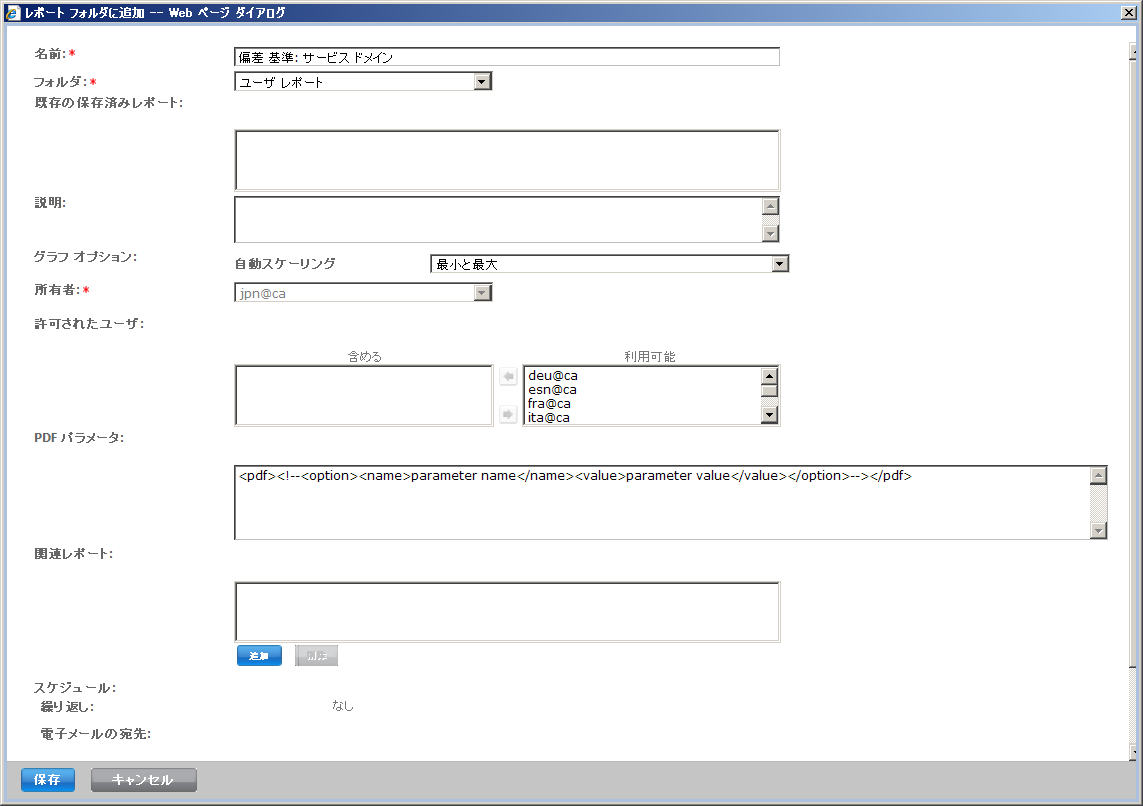Open the フォルダ dropdown showing ユーザ レポート
1143x806 pixels.
pyautogui.click(x=363, y=82)
